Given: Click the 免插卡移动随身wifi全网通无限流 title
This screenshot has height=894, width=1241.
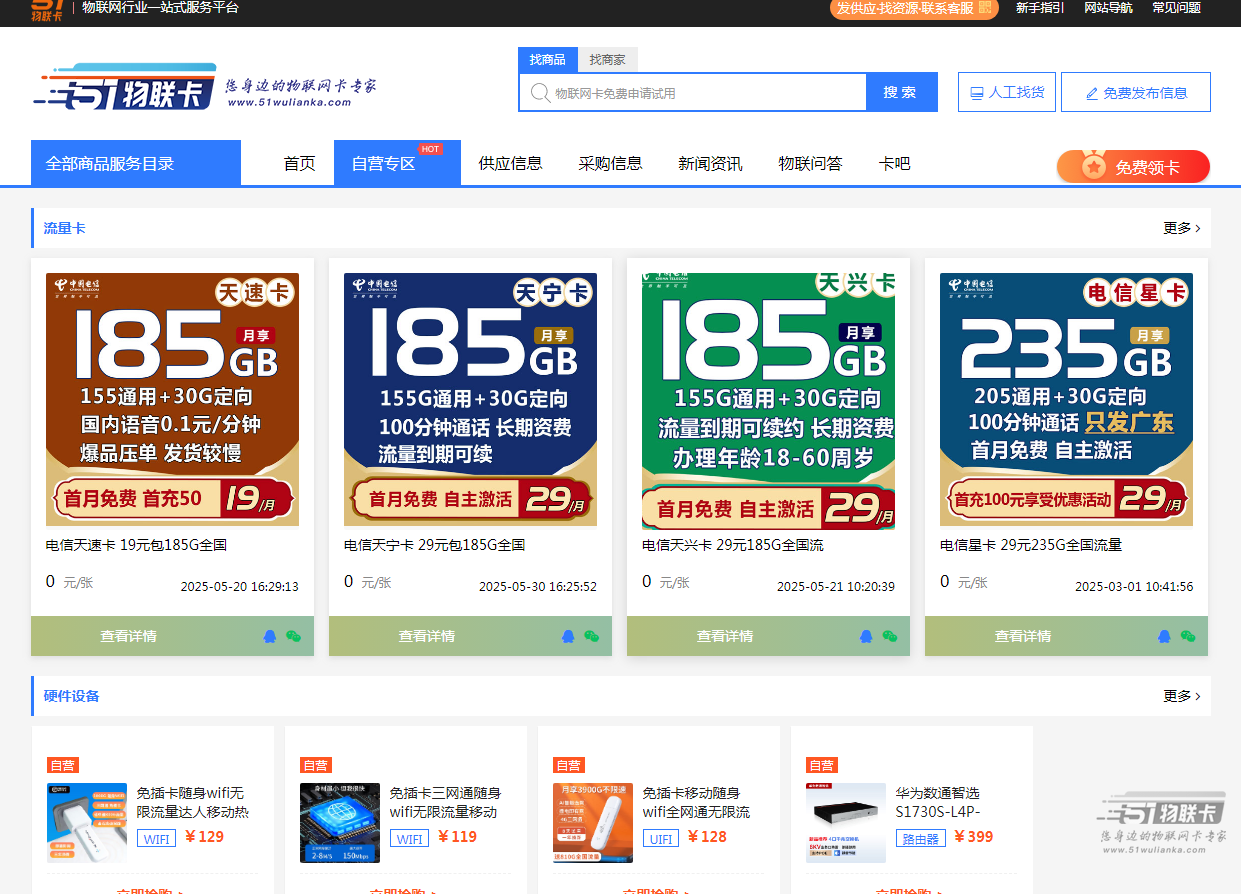Looking at the screenshot, I should click(x=696, y=802).
